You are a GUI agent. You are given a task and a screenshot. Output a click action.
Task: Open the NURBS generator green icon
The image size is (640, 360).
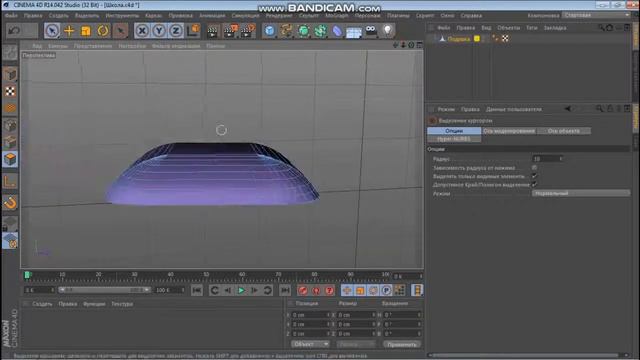click(x=303, y=31)
